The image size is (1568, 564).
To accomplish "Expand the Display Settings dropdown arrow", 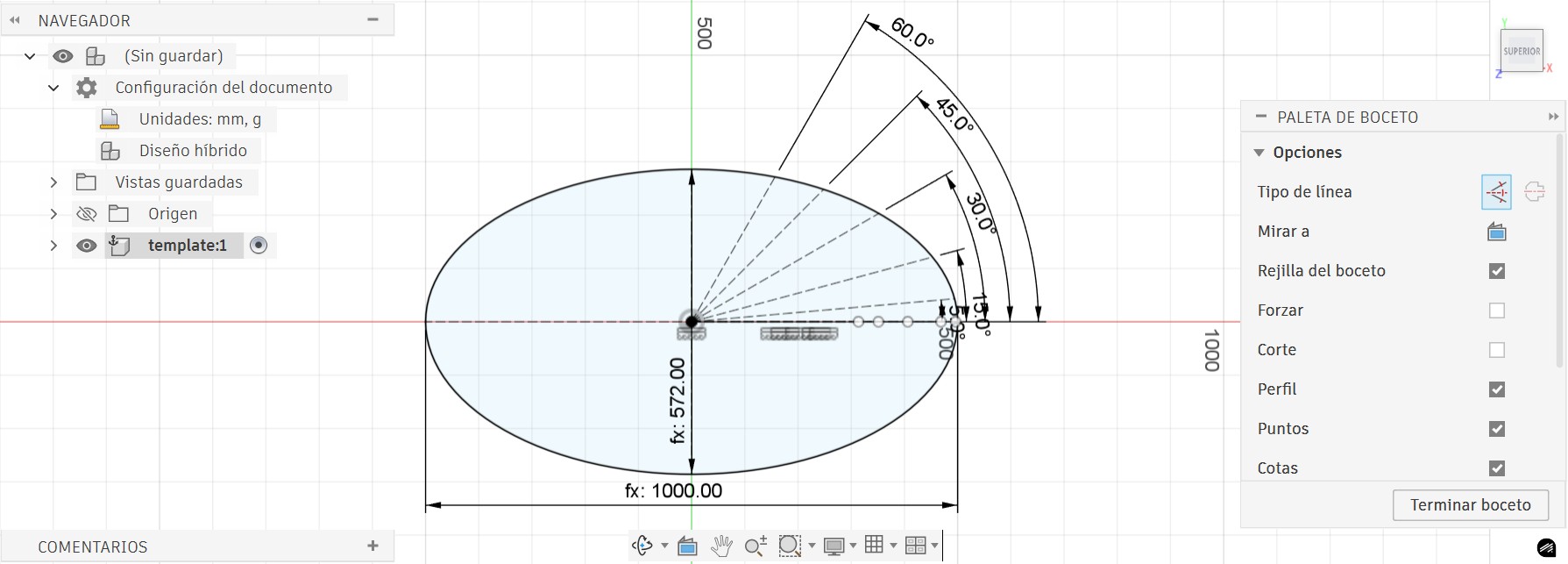I will (853, 546).
